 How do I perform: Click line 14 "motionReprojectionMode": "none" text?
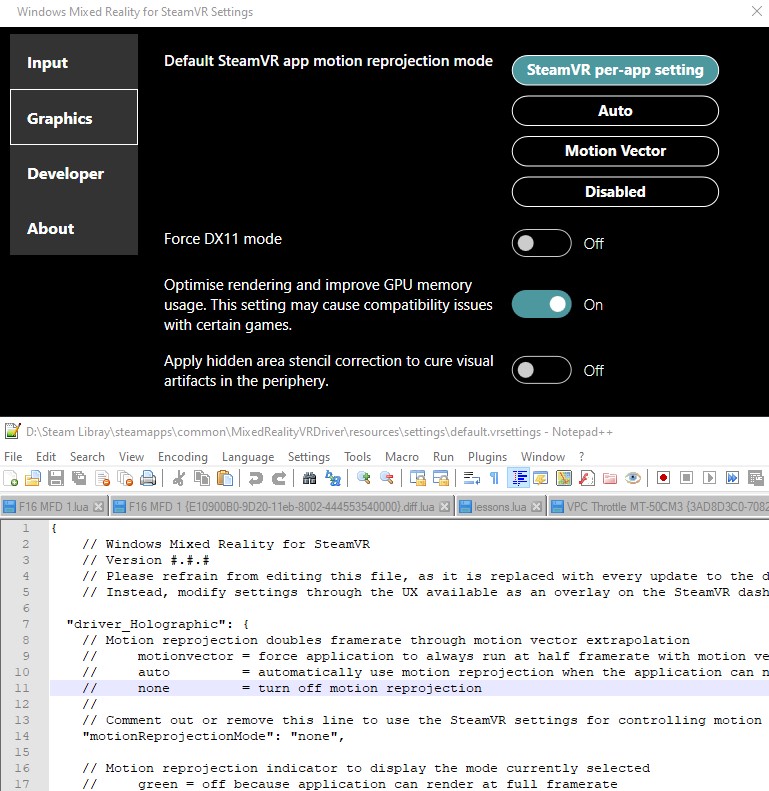point(213,736)
